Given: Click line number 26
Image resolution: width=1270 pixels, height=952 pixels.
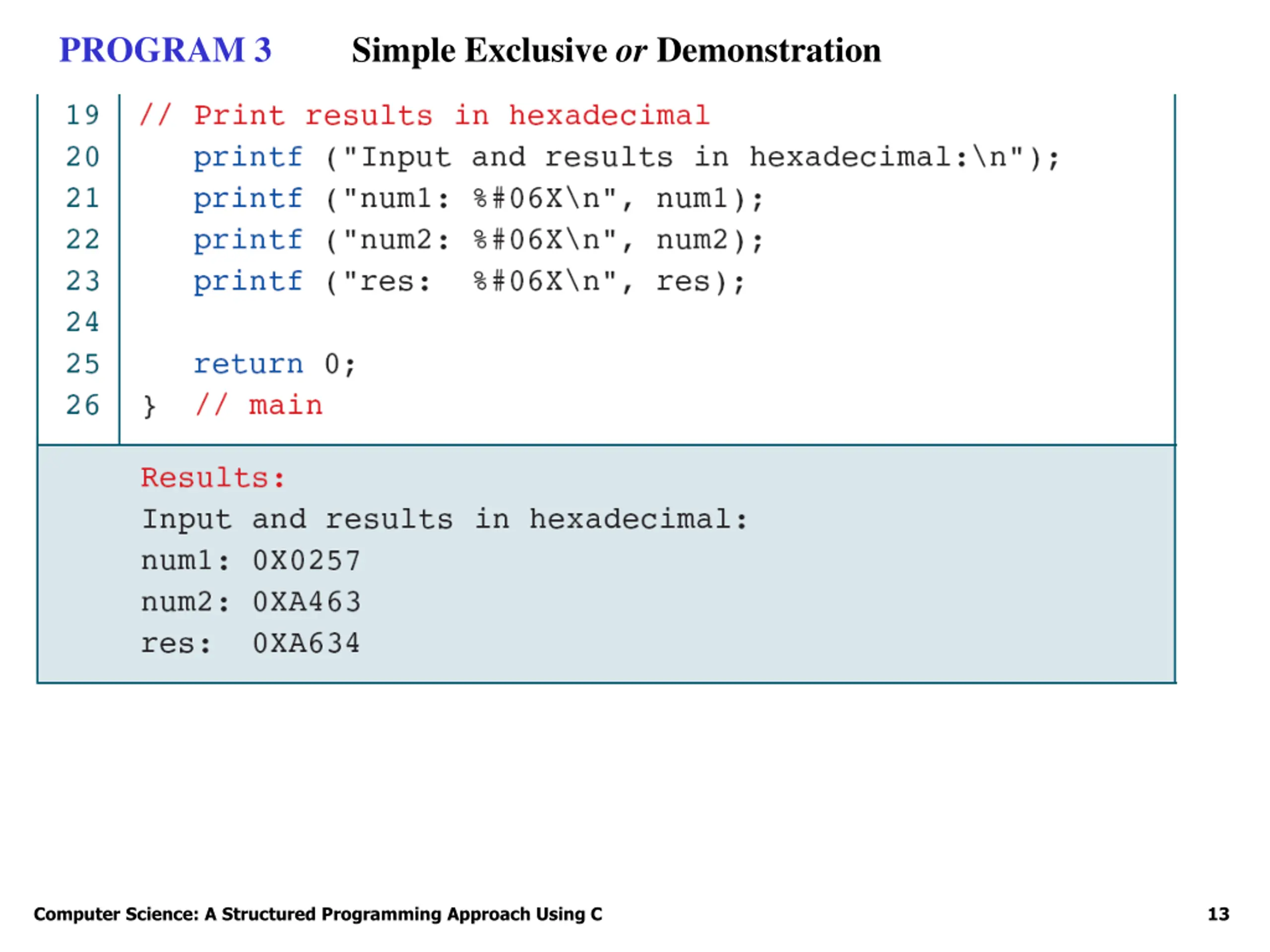Looking at the screenshot, I should click(x=83, y=405).
